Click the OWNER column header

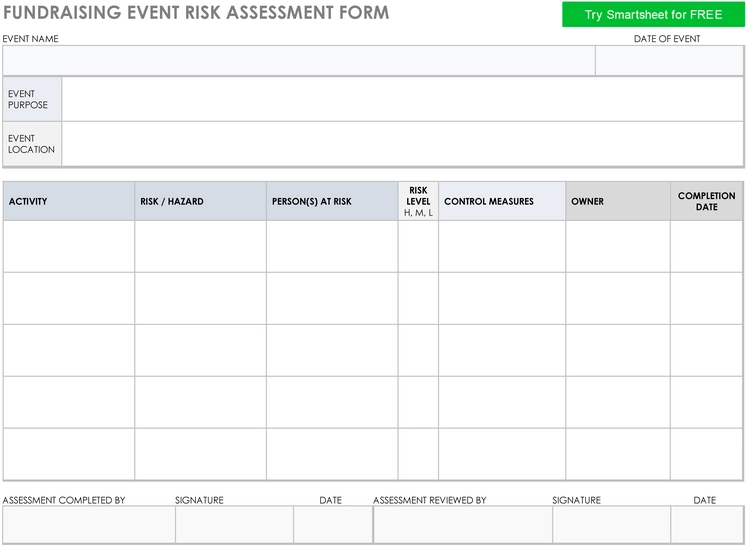pos(618,201)
